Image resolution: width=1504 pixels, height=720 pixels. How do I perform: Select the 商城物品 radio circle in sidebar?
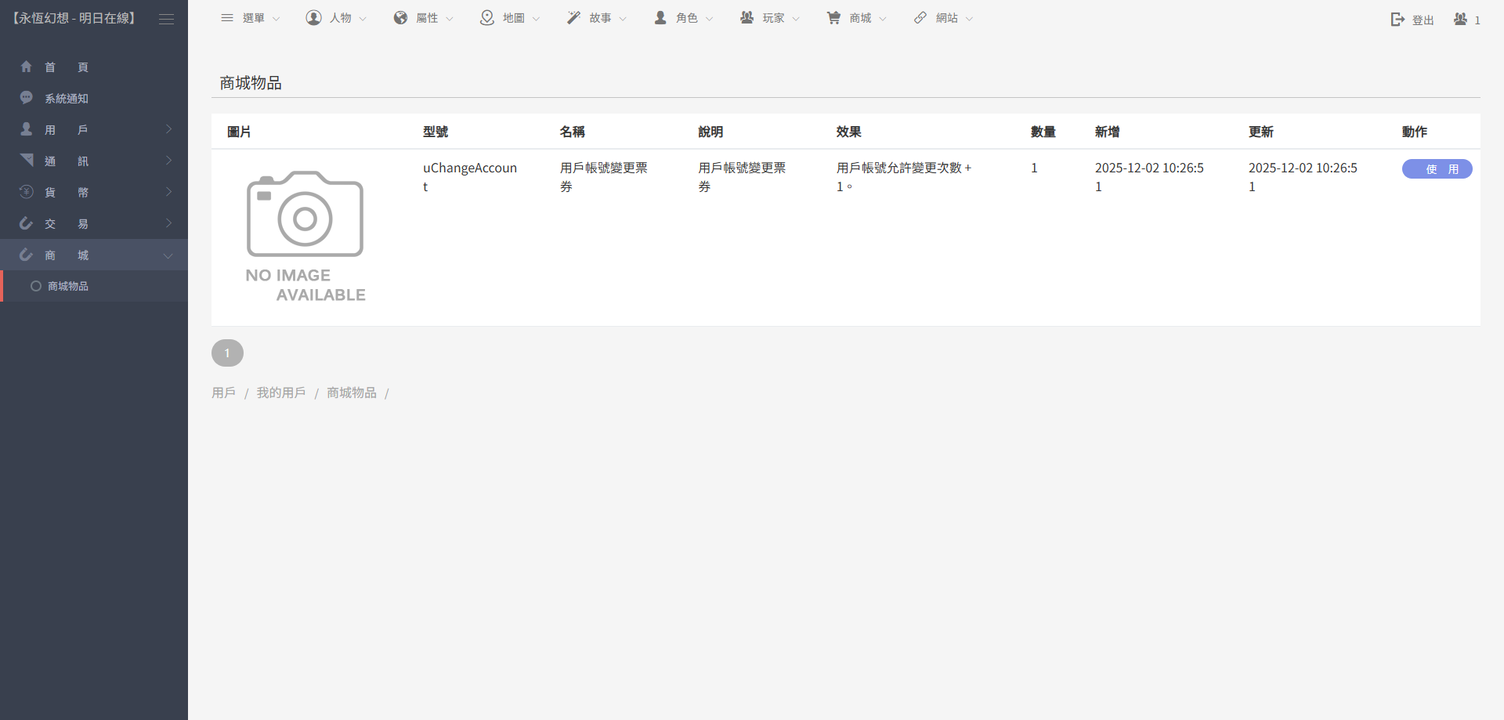point(36,286)
